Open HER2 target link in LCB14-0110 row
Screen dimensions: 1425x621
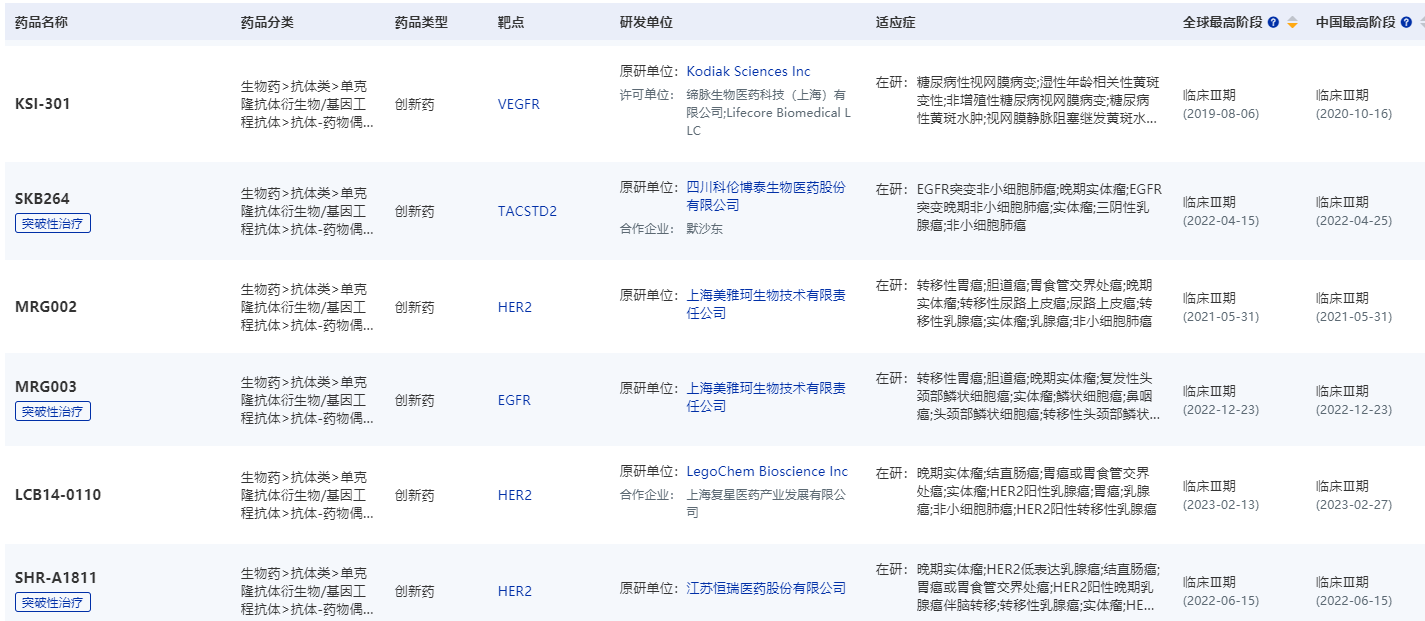(515, 495)
